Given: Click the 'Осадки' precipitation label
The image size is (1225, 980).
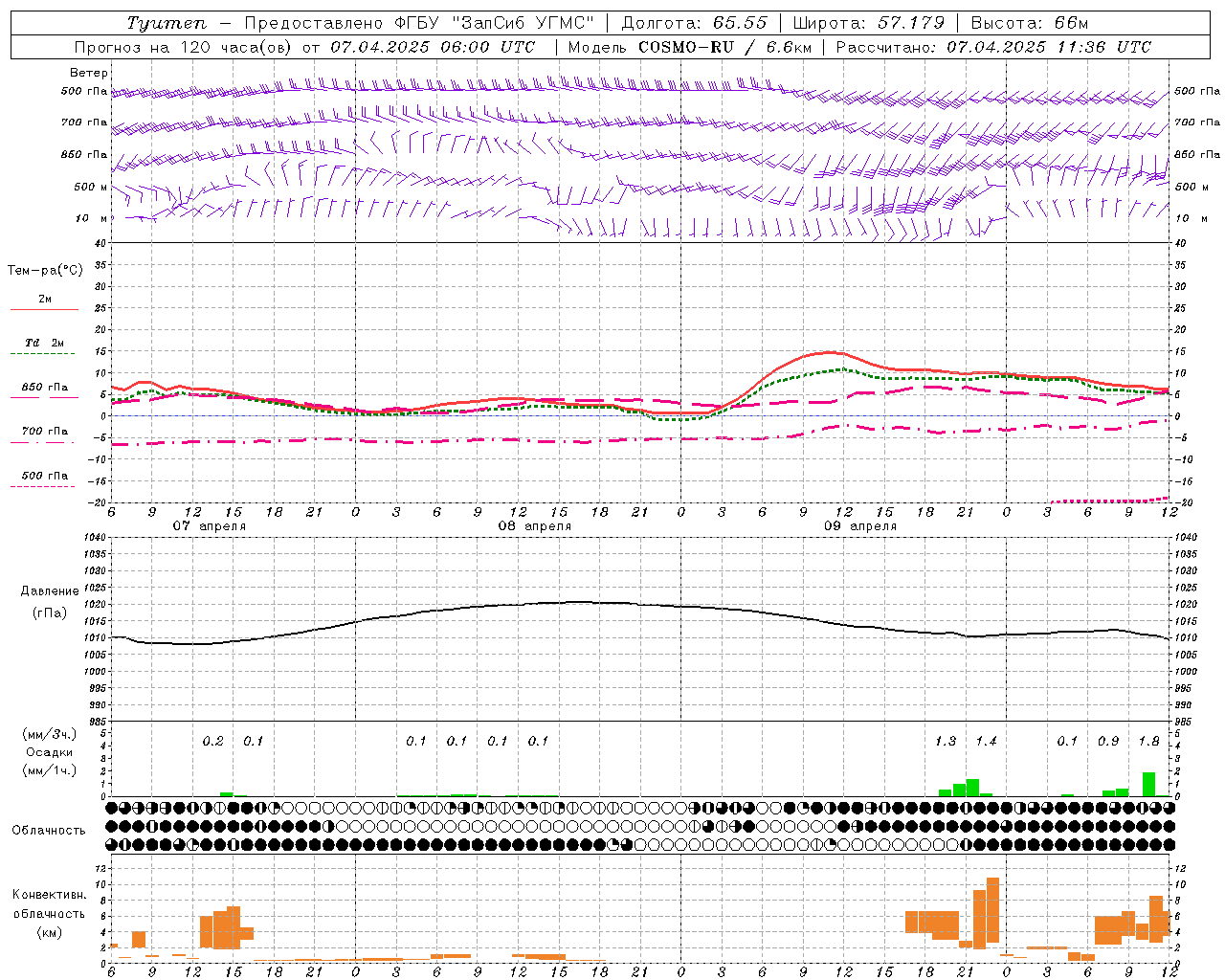Looking at the screenshot, I should click(x=50, y=752).
